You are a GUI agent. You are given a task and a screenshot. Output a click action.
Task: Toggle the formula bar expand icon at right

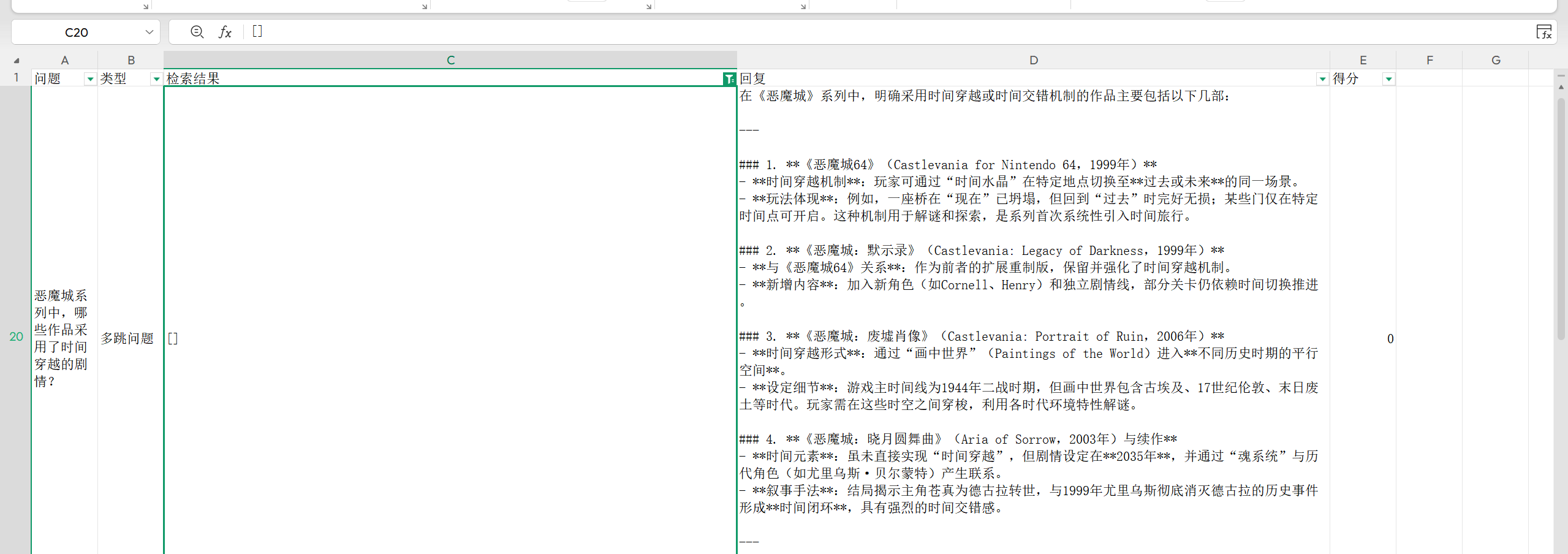click(1543, 32)
